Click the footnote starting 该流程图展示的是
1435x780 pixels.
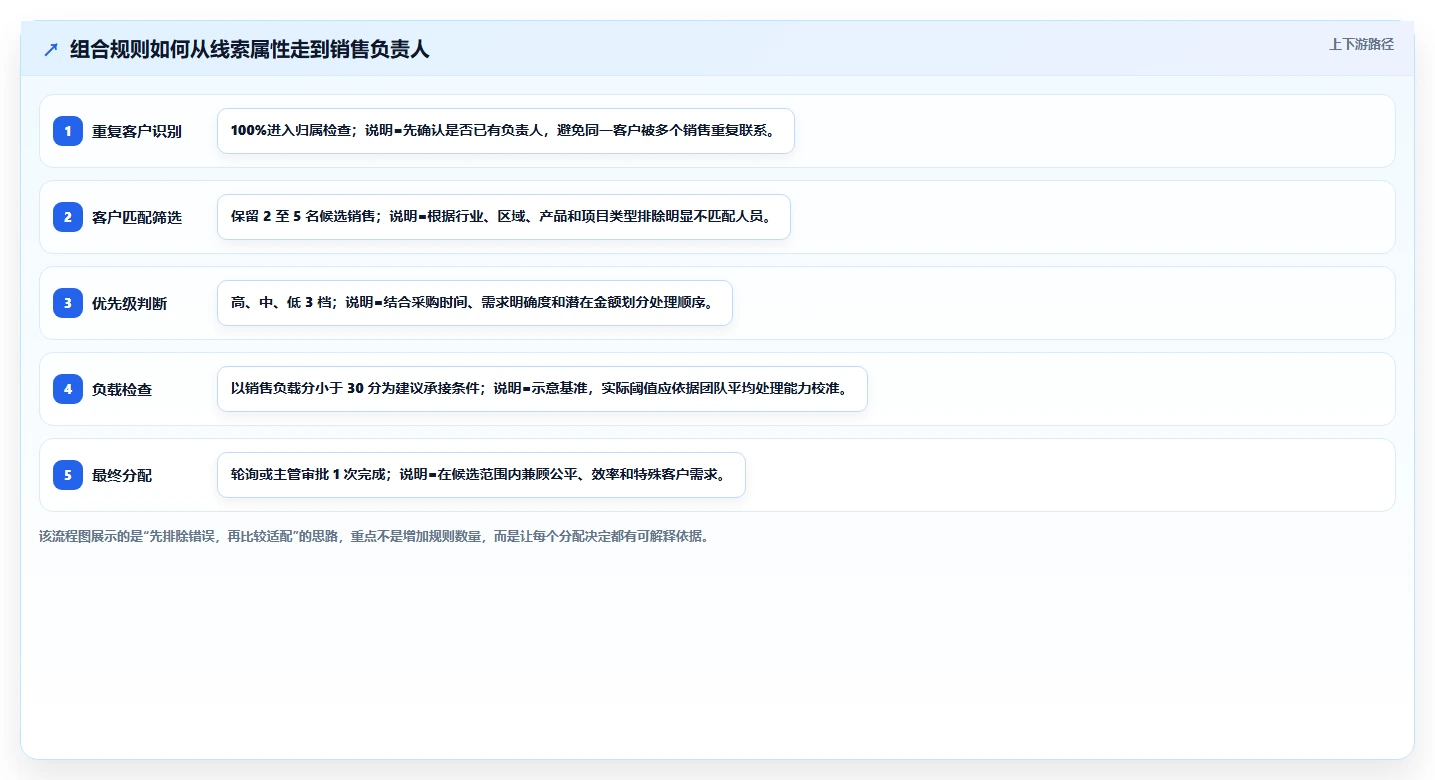(376, 536)
